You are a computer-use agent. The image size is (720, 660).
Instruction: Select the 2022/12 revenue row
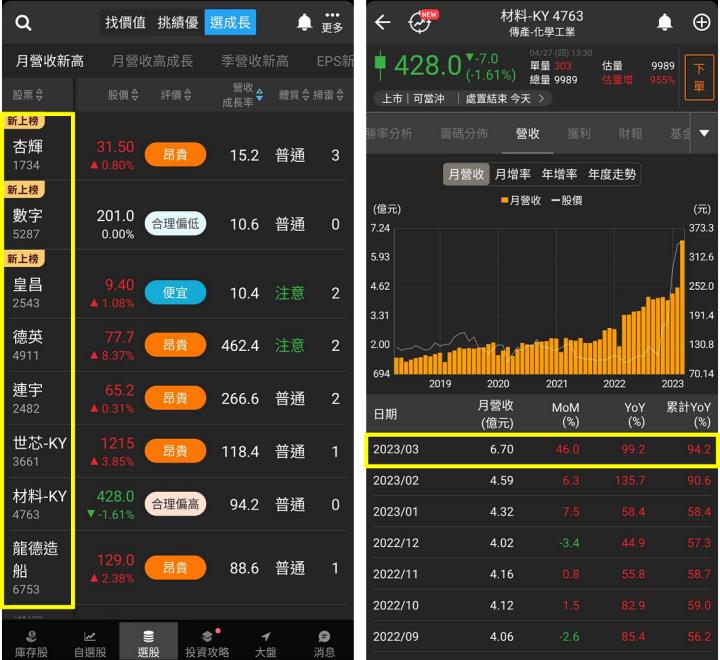[x=542, y=543]
